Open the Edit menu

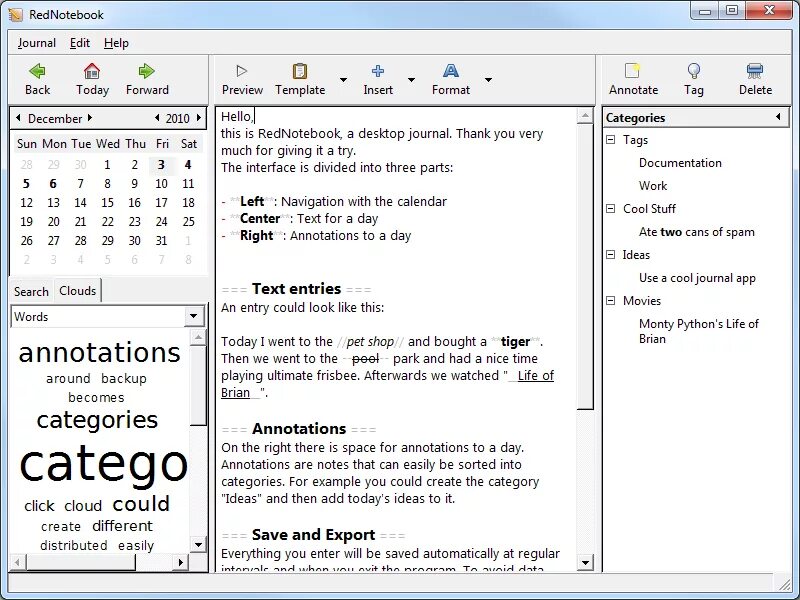tap(80, 43)
